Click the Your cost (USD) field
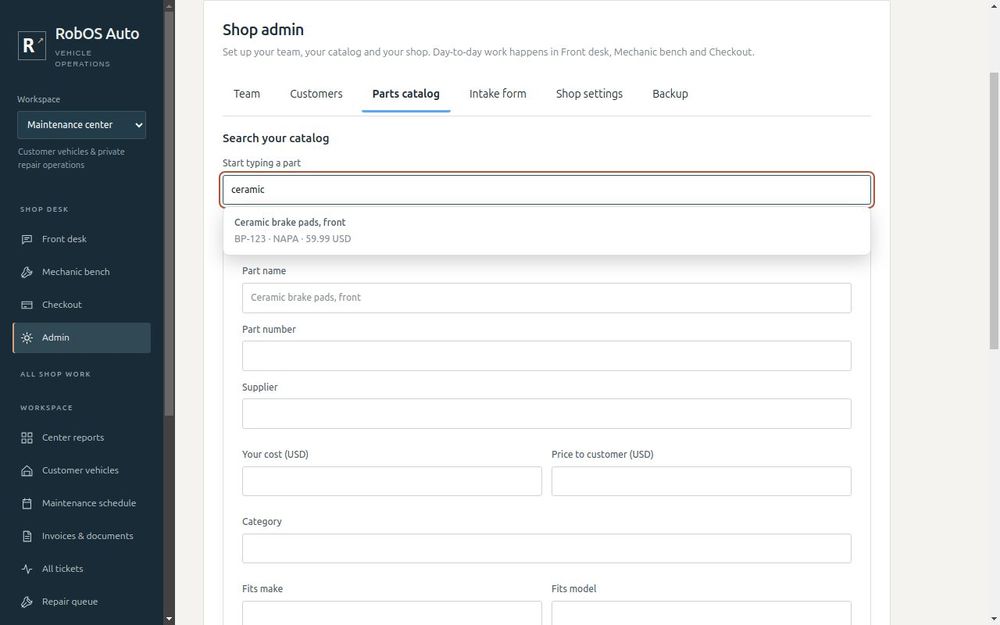Image resolution: width=1000 pixels, height=625 pixels. click(x=392, y=481)
